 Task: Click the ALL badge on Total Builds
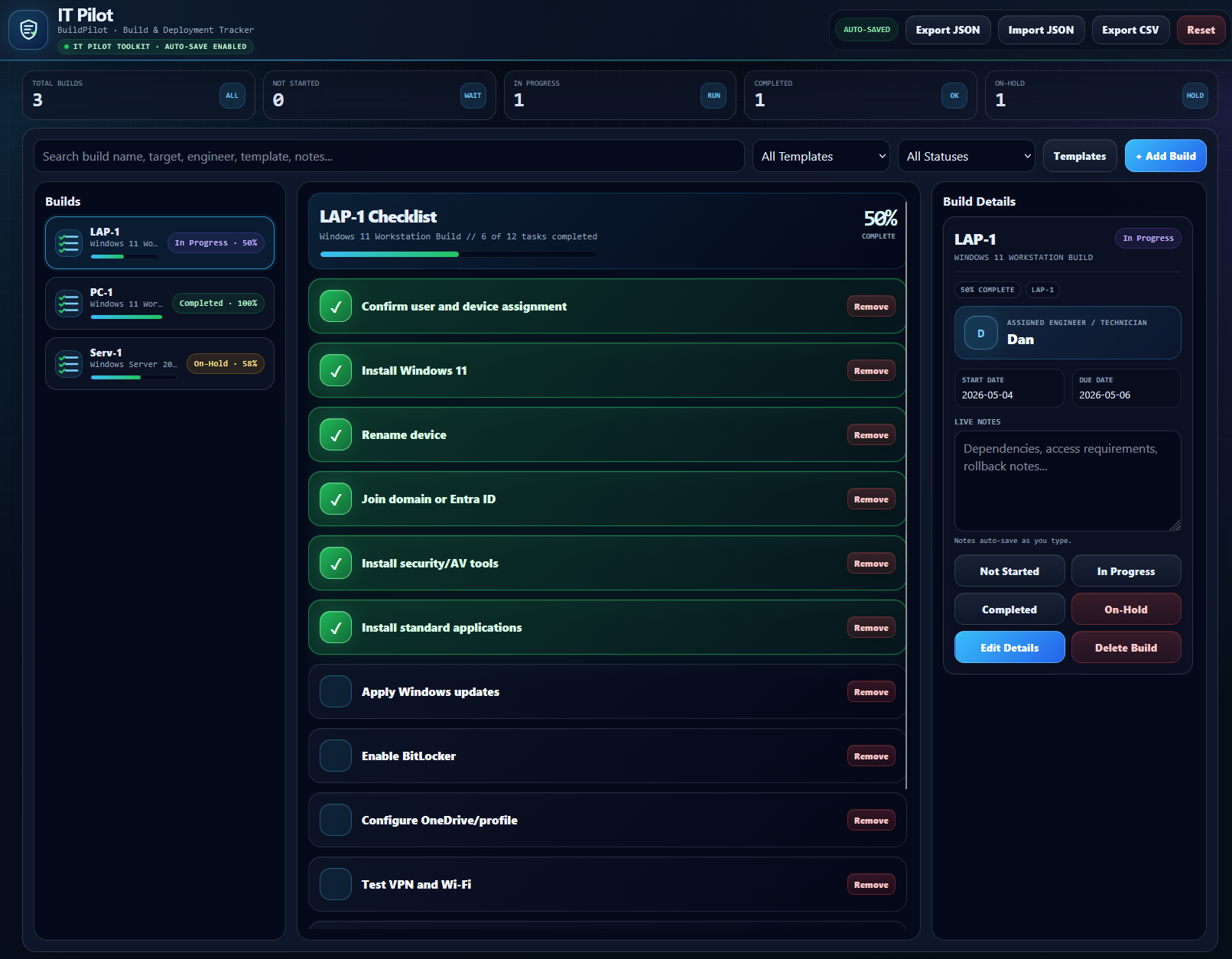click(x=232, y=96)
